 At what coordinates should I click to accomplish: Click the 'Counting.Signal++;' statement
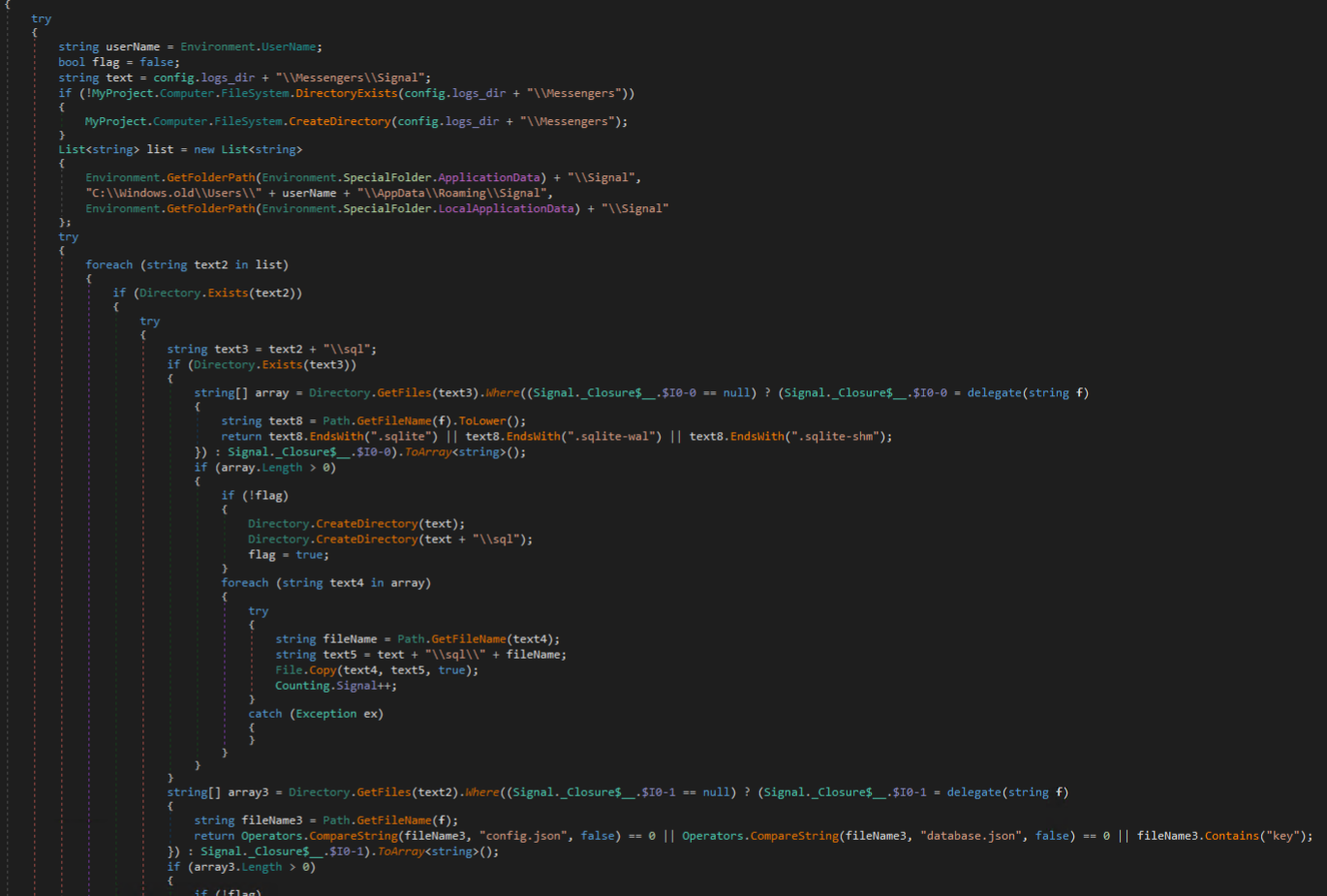click(336, 685)
